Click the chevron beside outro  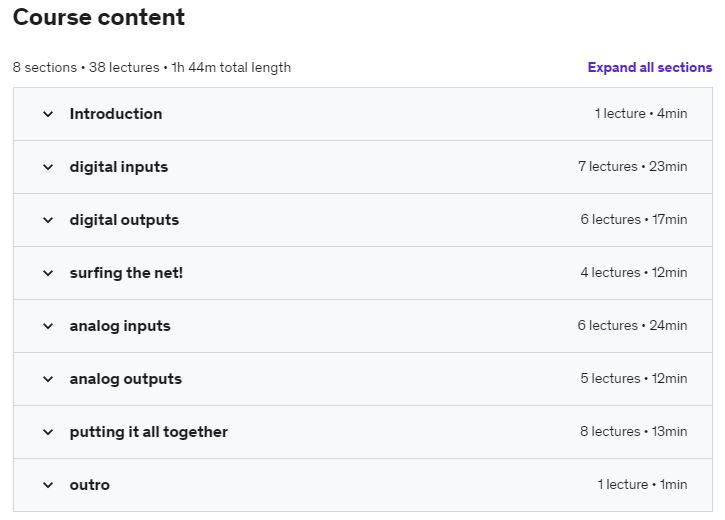(x=48, y=485)
